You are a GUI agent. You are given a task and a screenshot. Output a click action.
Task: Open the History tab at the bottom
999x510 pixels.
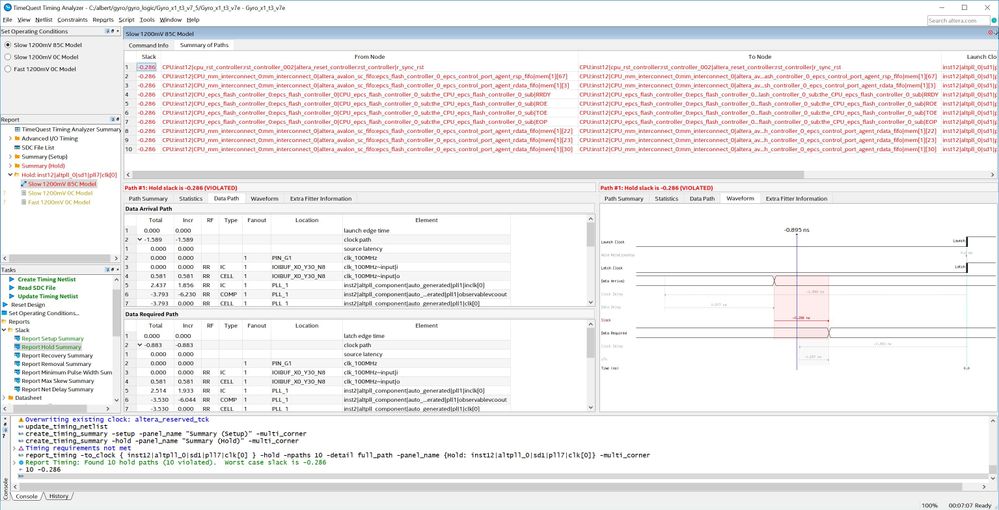point(59,496)
